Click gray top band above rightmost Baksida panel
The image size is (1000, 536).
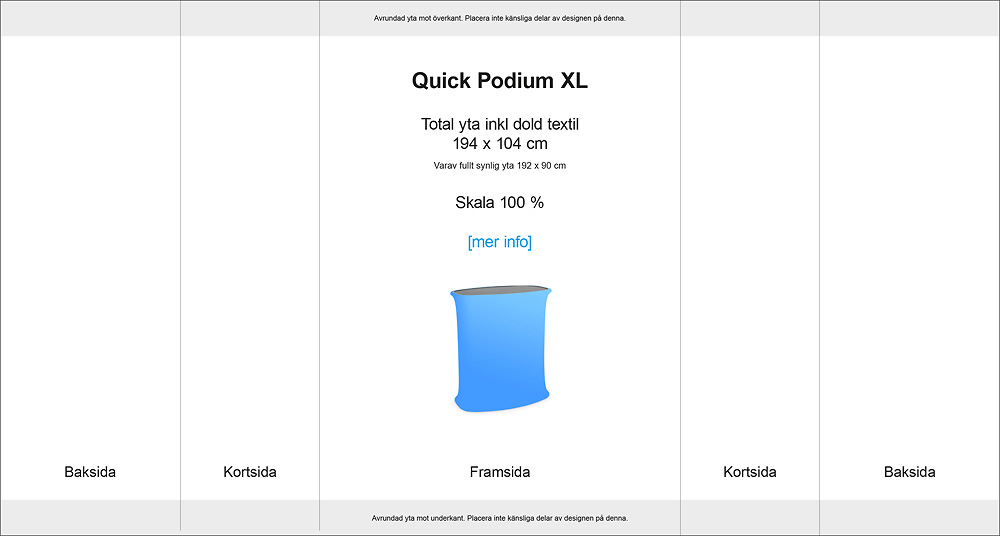click(909, 19)
